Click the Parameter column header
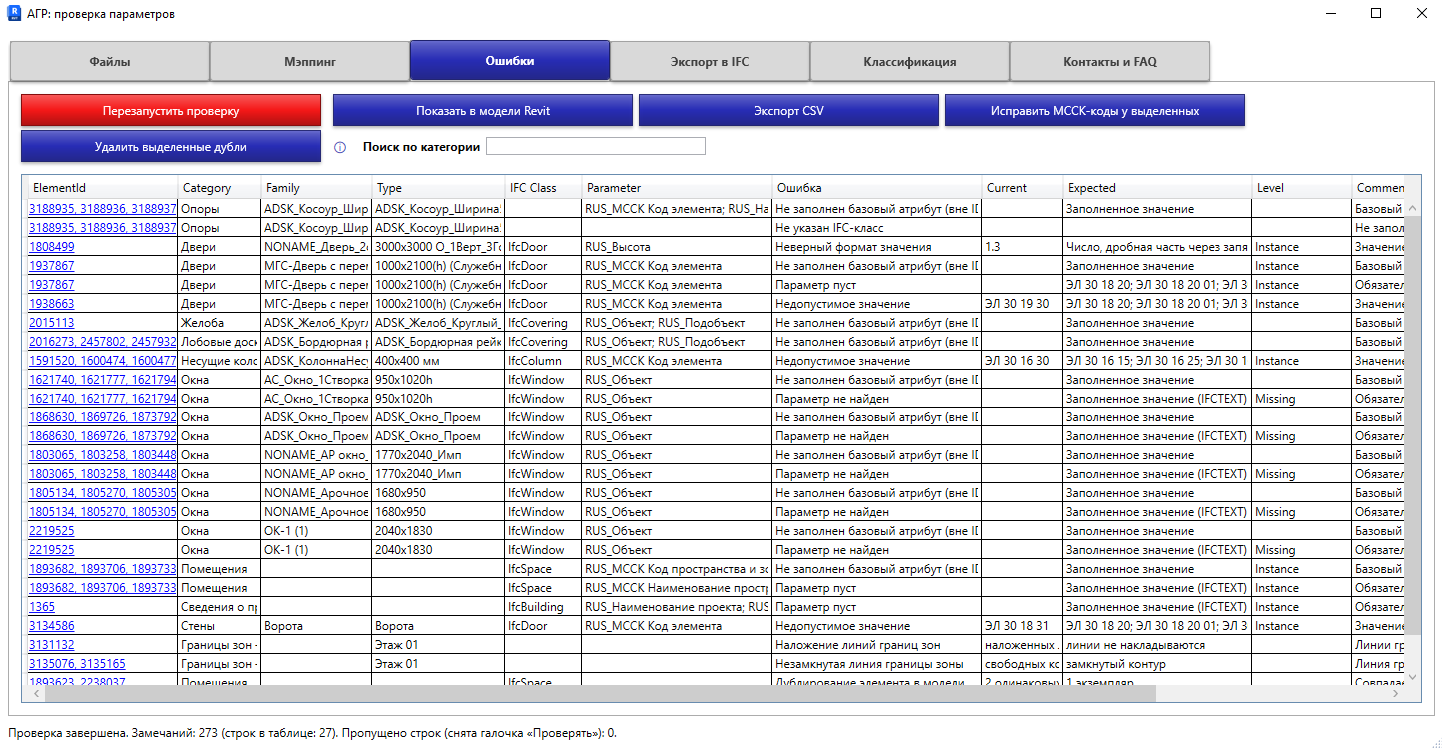 [677, 187]
